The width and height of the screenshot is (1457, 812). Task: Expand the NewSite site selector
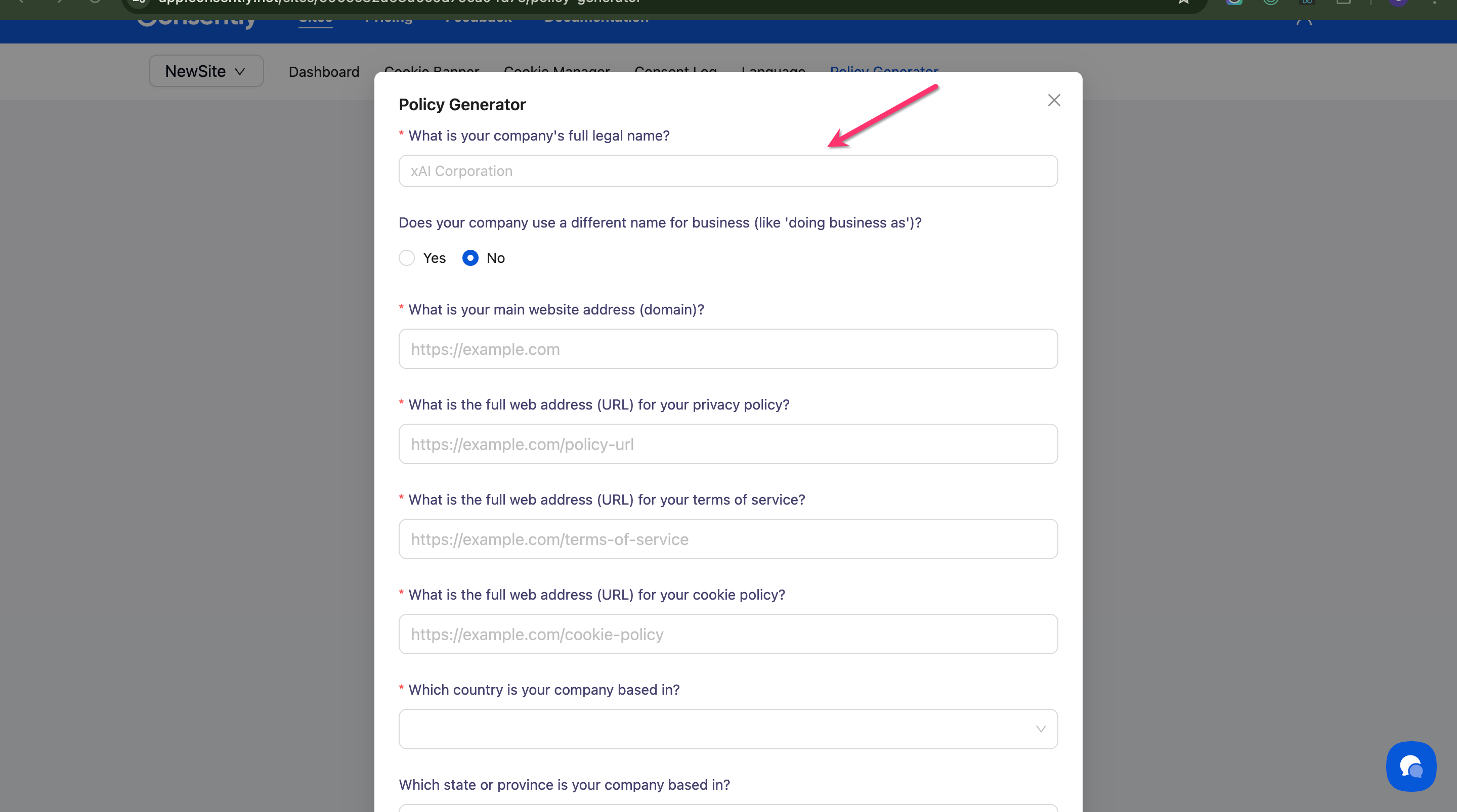[206, 71]
